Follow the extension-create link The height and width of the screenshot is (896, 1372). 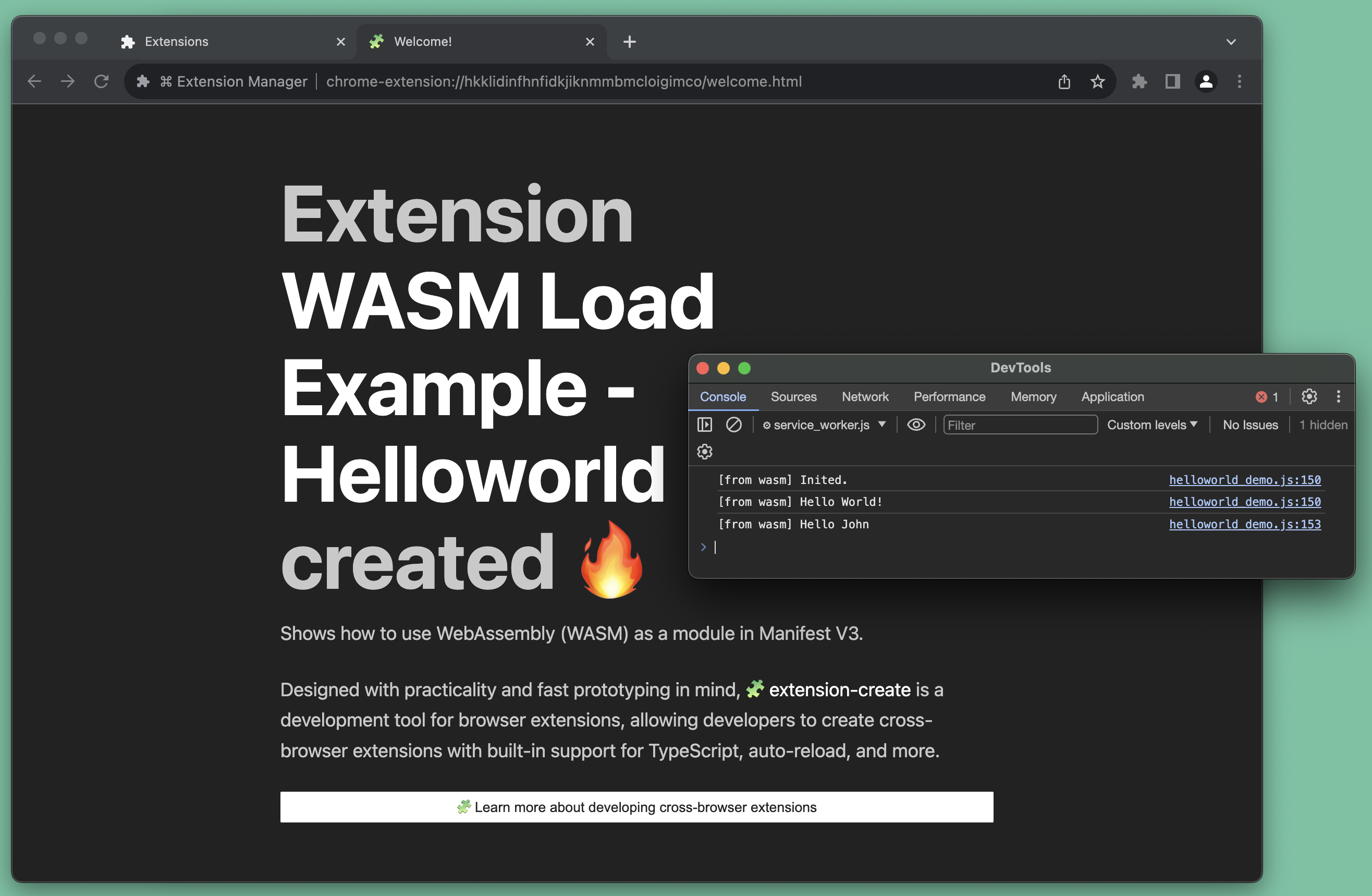(839, 689)
